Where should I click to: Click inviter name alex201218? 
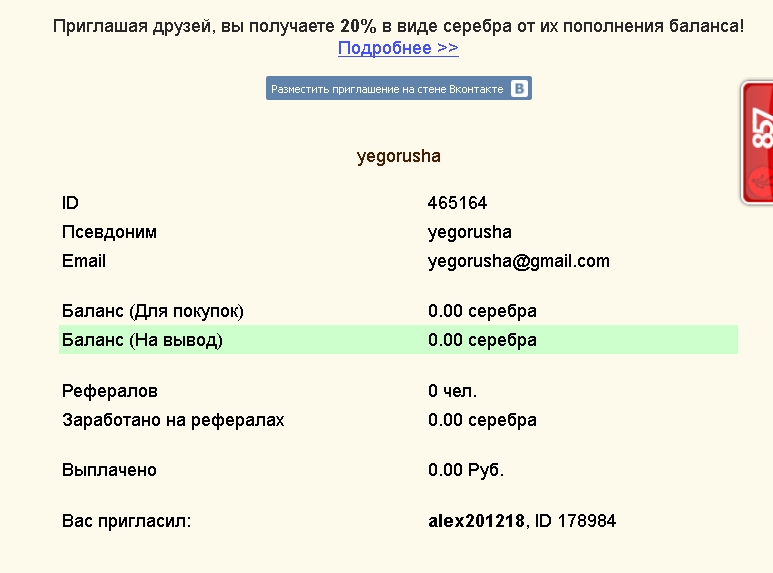point(476,521)
